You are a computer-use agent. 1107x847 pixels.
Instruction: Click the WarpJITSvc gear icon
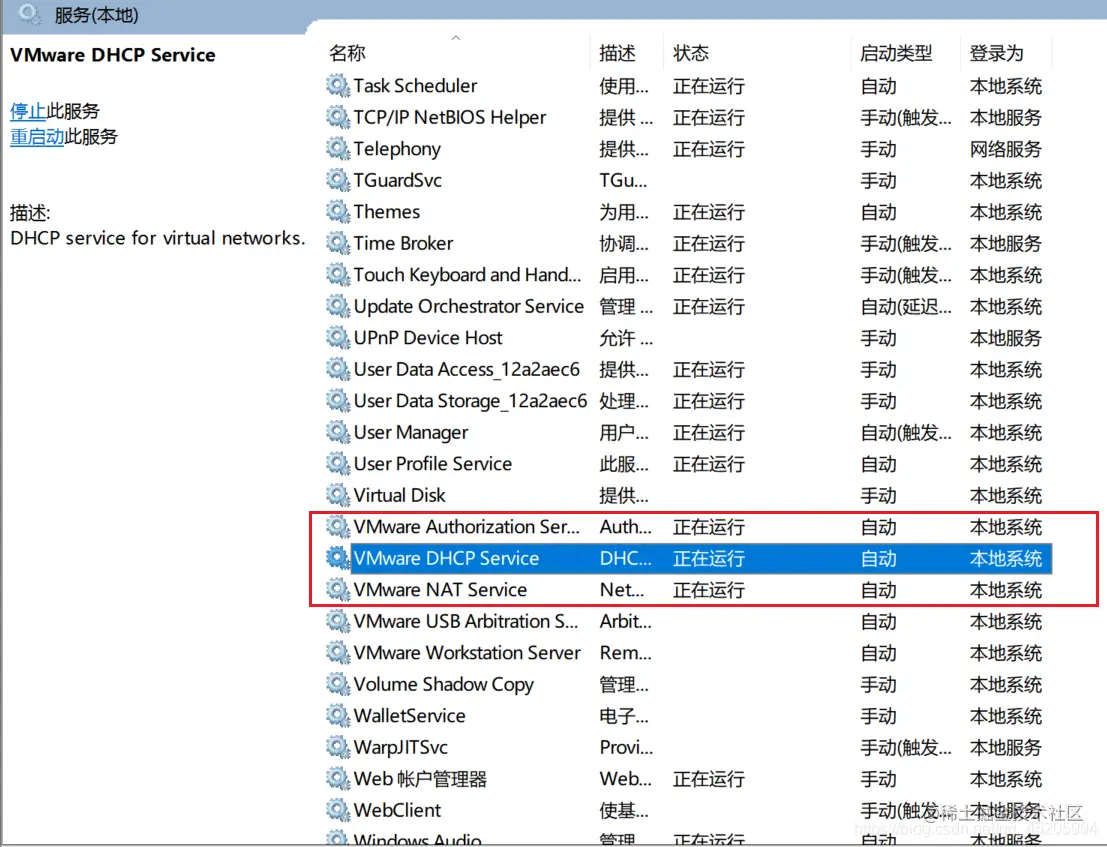337,747
